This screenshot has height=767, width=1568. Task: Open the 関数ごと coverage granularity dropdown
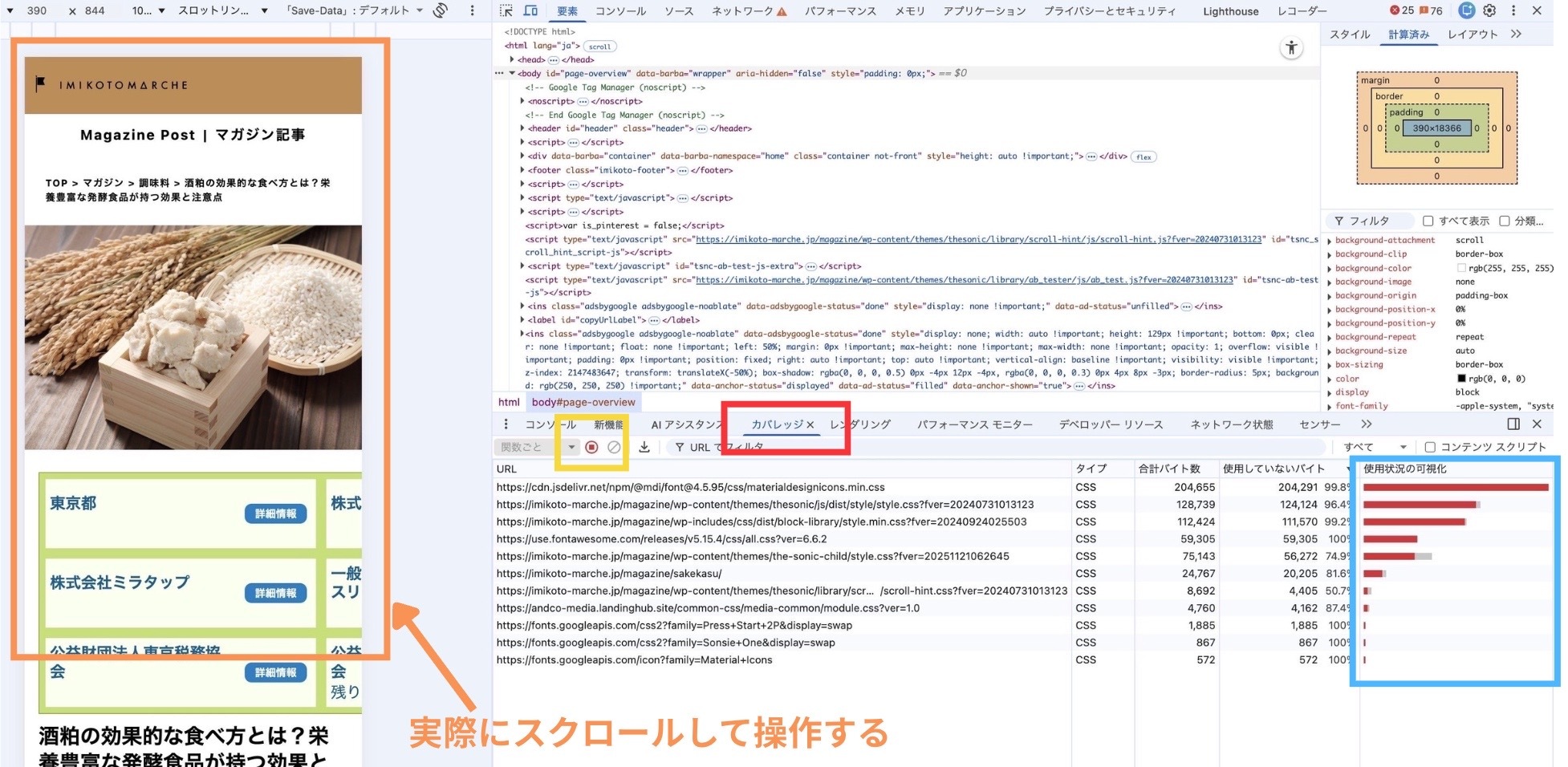click(536, 447)
